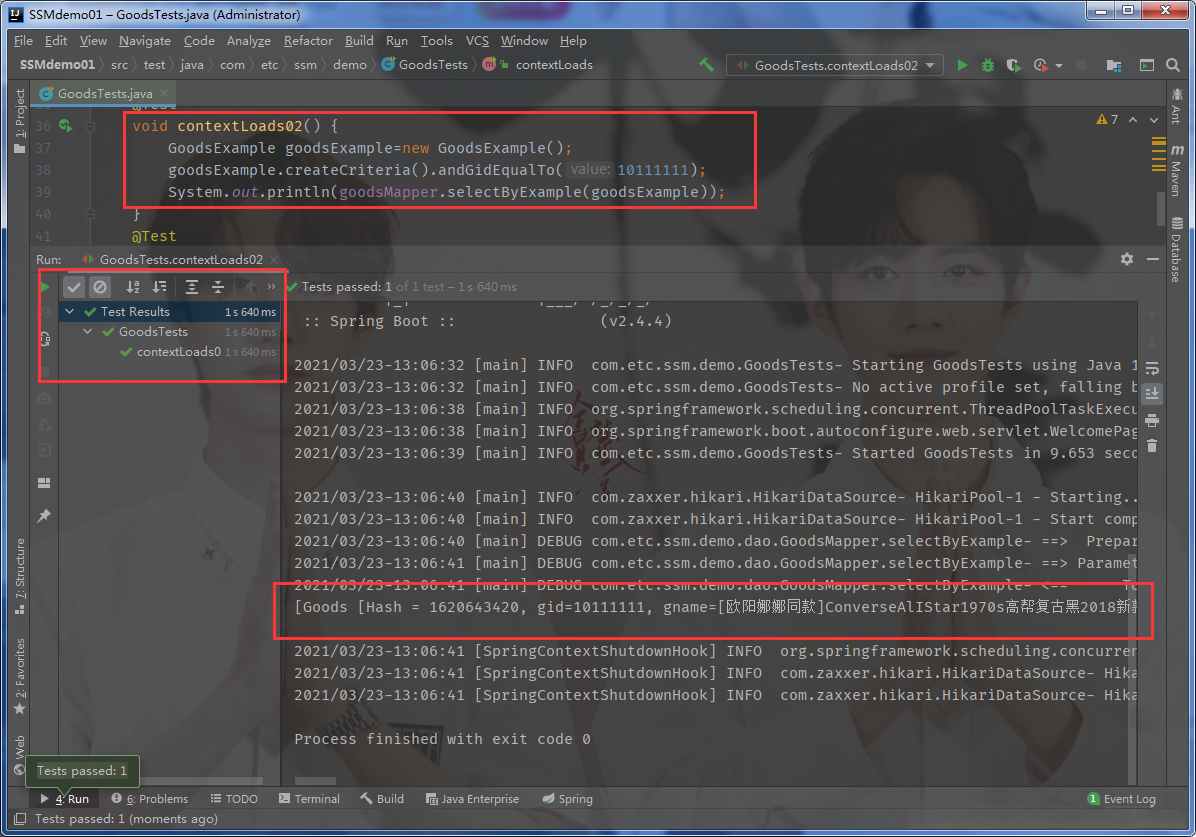
Task: Open the Java Enterprise tool window
Action: (472, 799)
